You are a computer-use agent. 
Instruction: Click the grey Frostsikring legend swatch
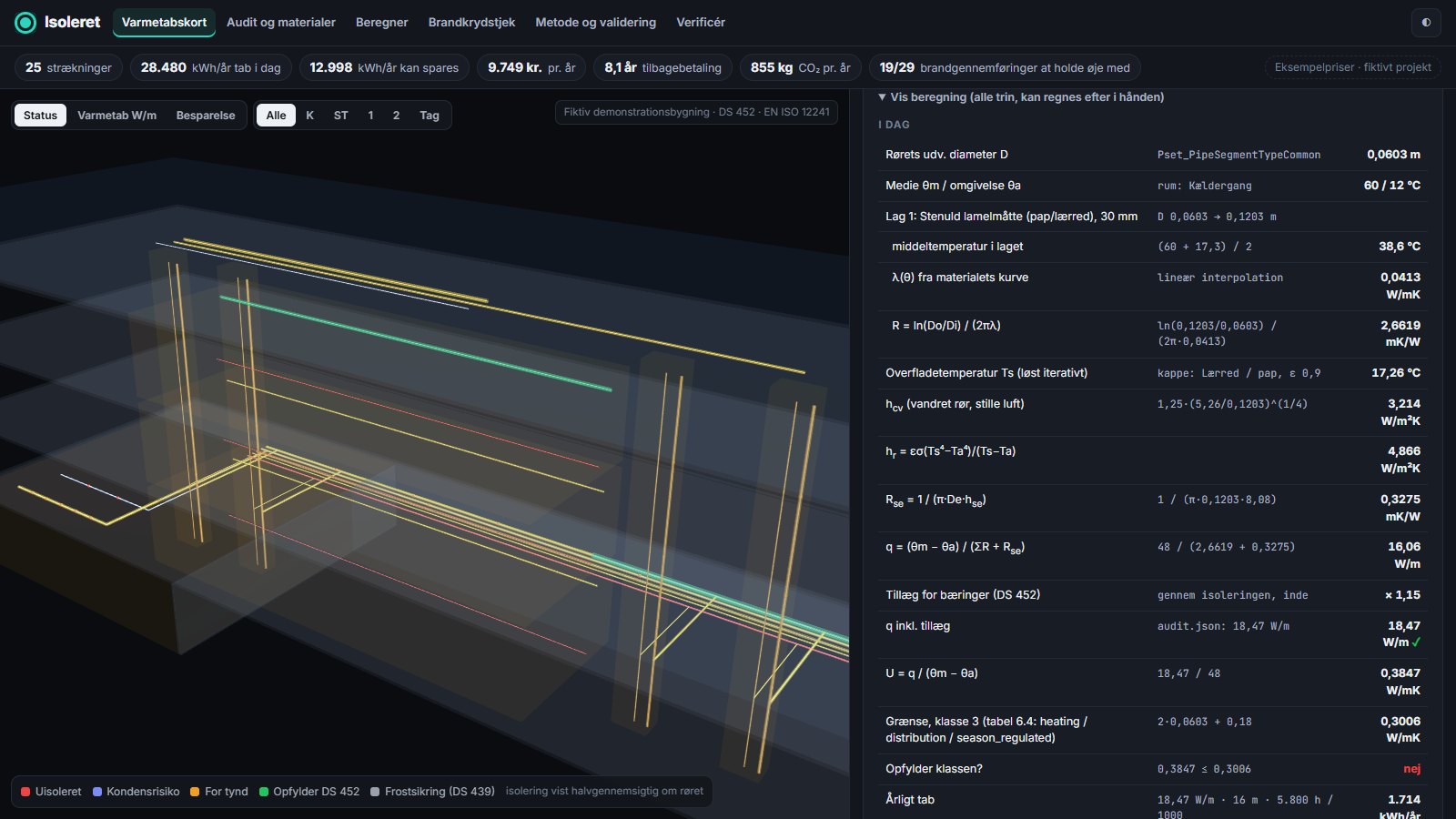coord(375,792)
